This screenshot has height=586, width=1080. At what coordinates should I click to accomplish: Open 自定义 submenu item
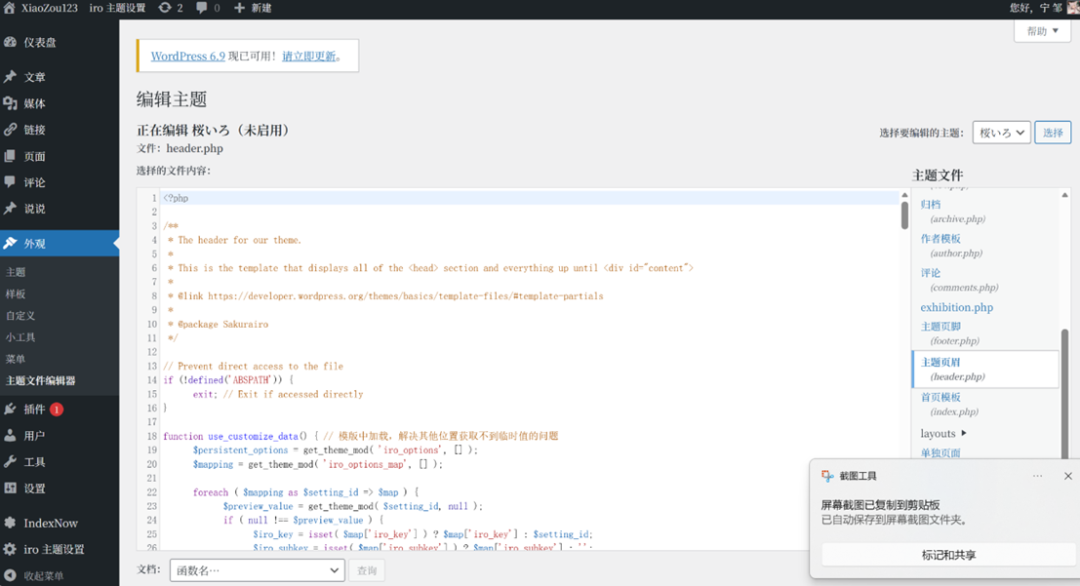(21, 315)
